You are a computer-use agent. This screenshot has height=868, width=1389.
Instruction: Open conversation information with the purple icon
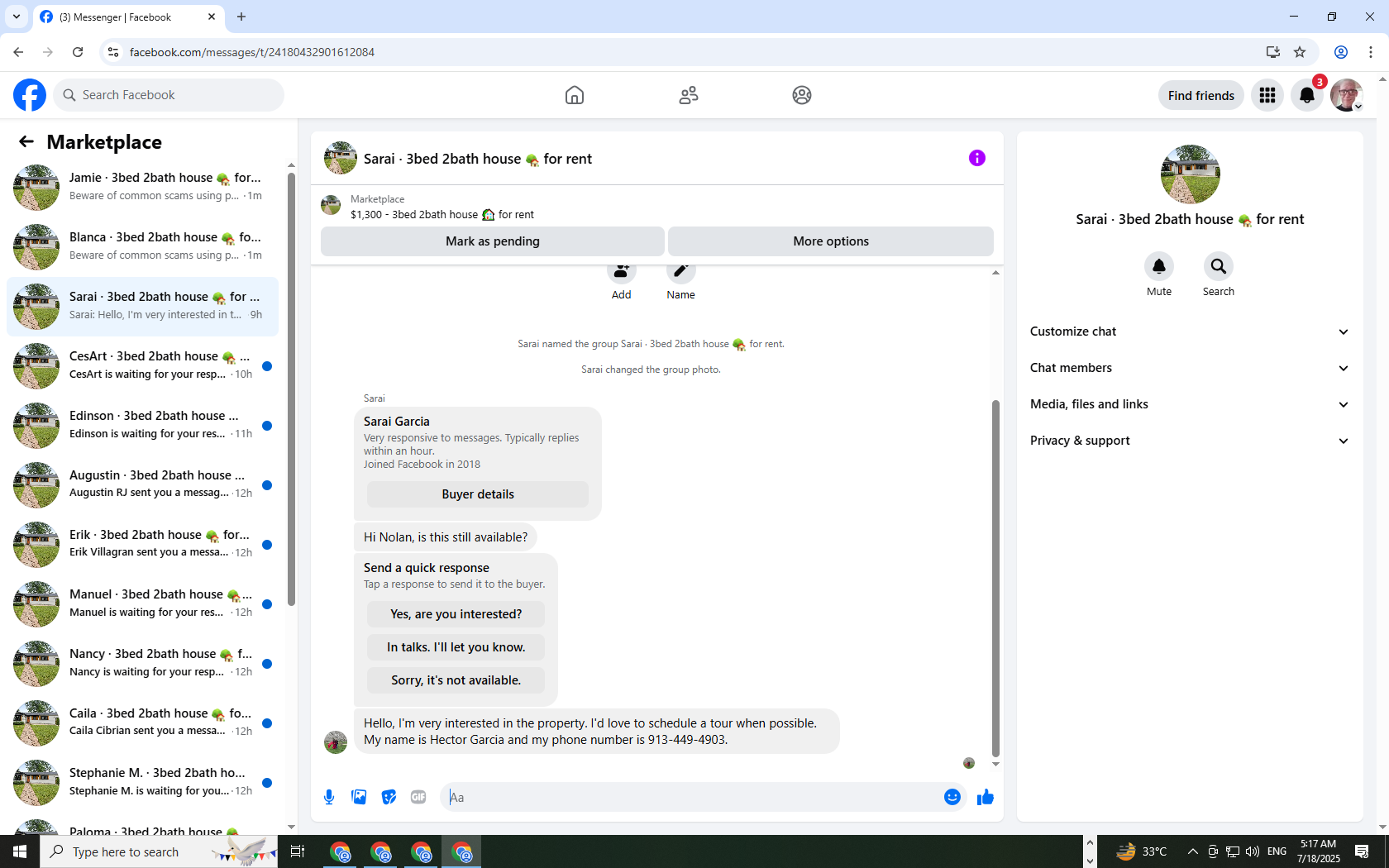pyautogui.click(x=977, y=158)
